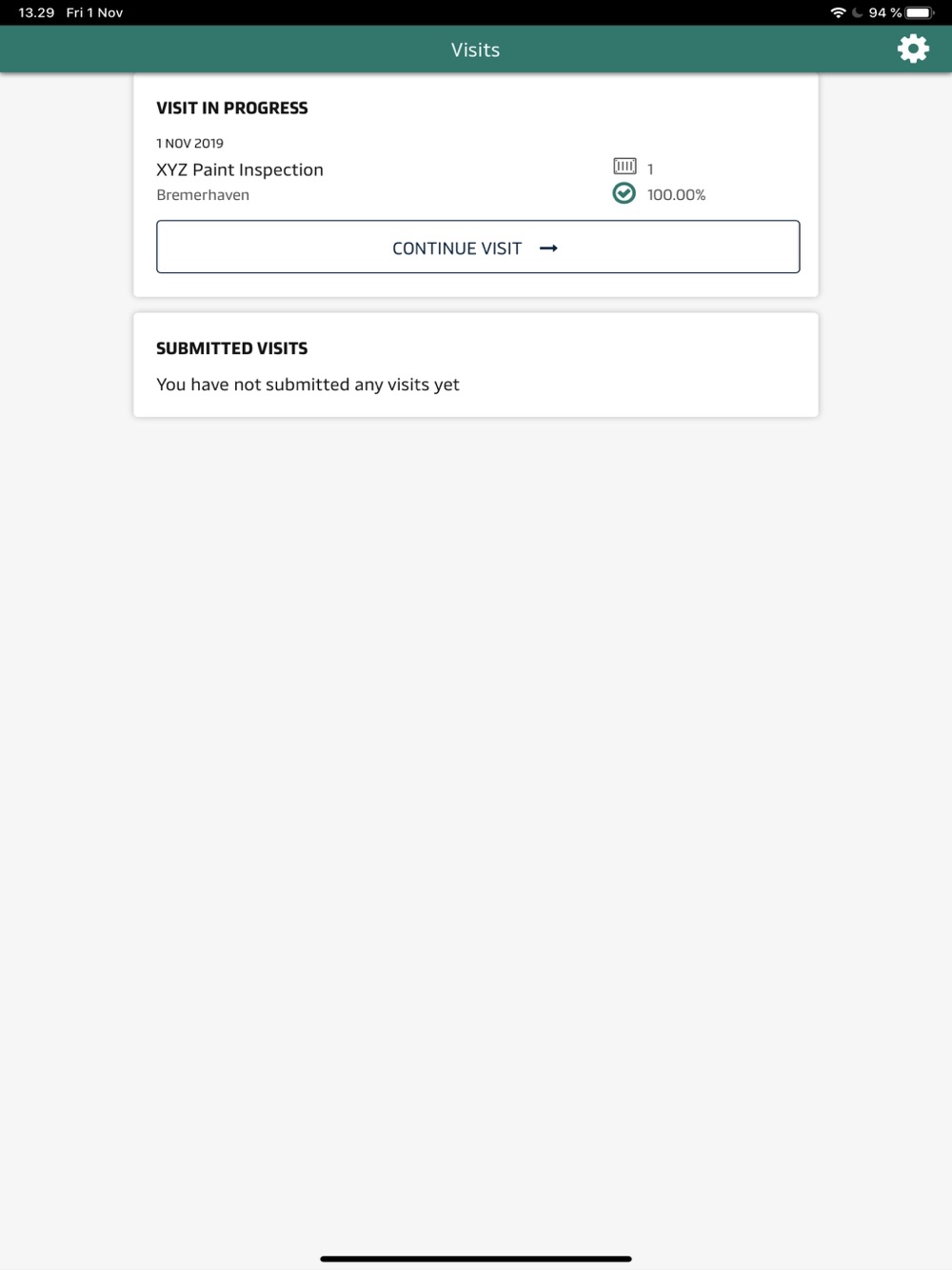Click the Bremerhaven location text
Screen dimensions: 952x1270
(x=203, y=194)
